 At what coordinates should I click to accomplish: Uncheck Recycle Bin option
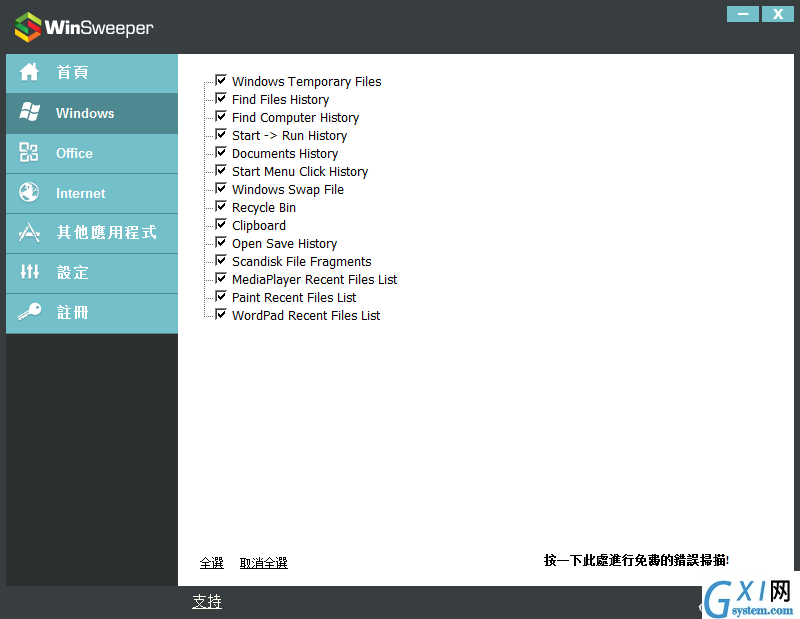point(221,206)
